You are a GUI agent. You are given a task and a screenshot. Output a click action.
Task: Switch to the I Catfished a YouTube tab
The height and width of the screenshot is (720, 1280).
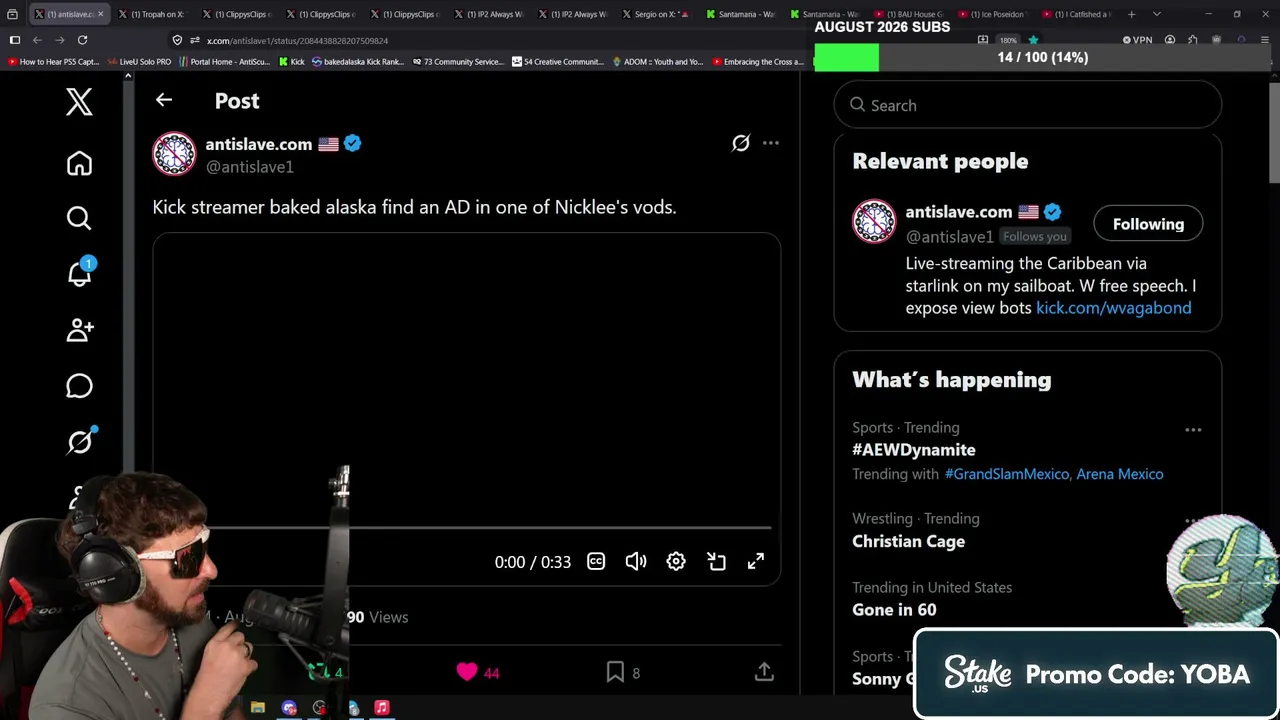(1078, 14)
